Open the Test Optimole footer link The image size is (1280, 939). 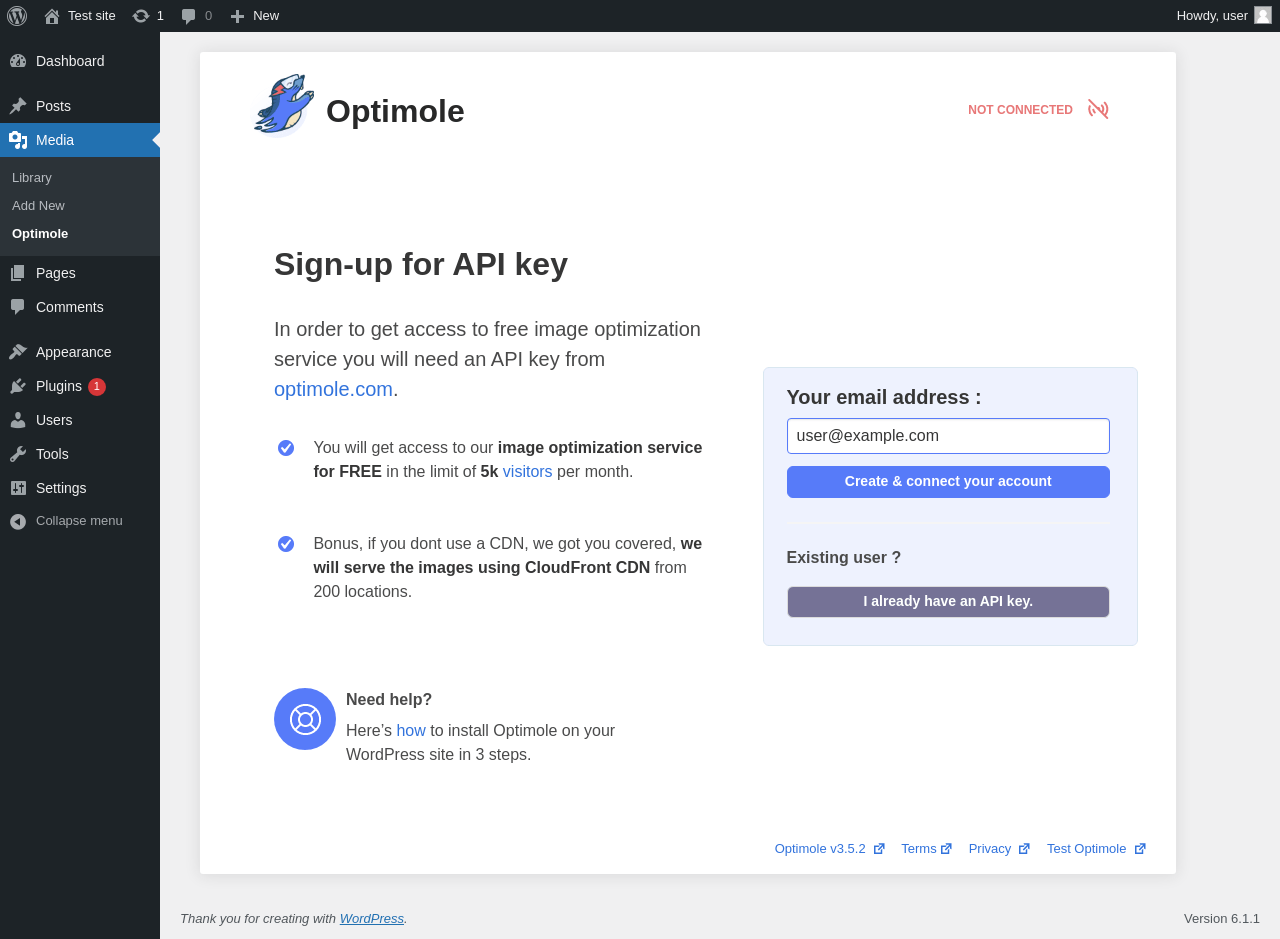1096,849
